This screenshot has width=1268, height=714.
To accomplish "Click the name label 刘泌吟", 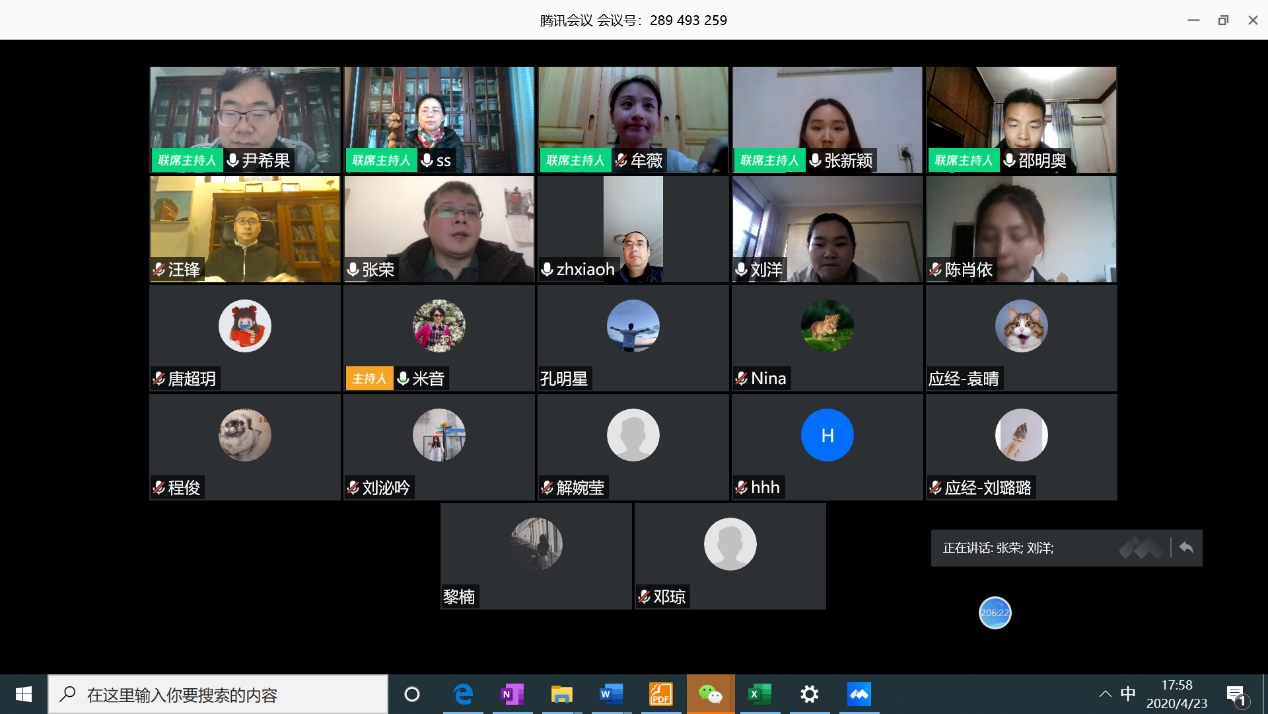I will tap(387, 488).
